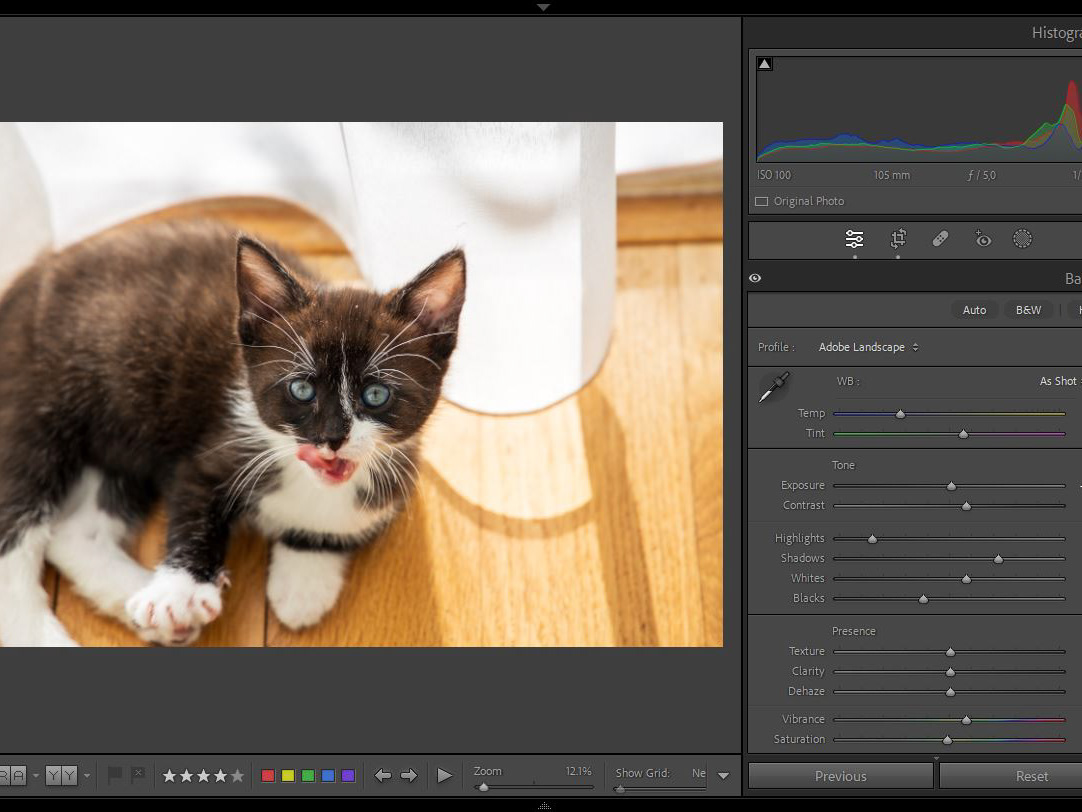Click the histogram graph area
This screenshot has width=1082, height=812.
click(919, 109)
